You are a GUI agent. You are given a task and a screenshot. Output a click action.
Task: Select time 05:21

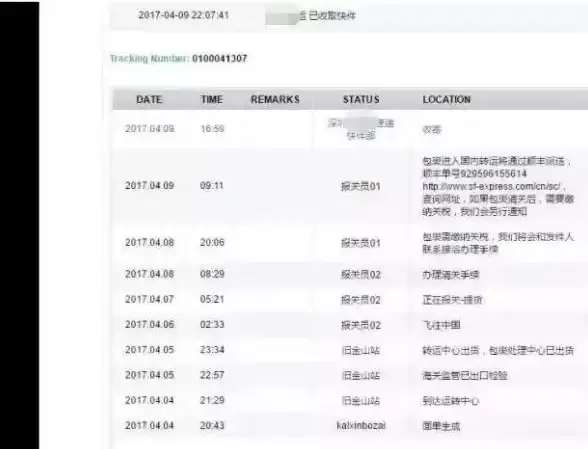pos(212,299)
